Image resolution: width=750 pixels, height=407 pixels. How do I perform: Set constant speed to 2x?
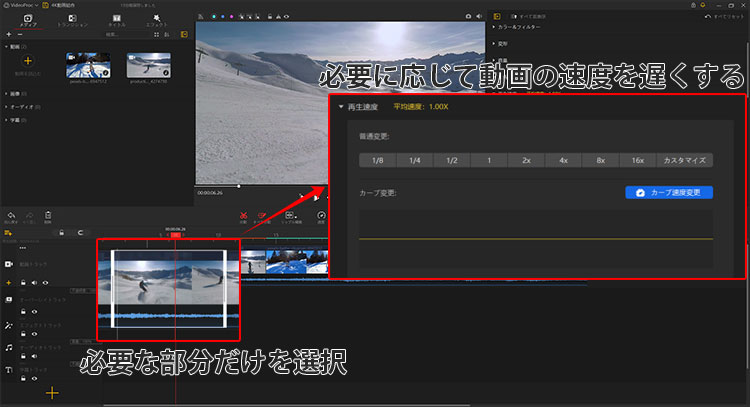(x=526, y=160)
